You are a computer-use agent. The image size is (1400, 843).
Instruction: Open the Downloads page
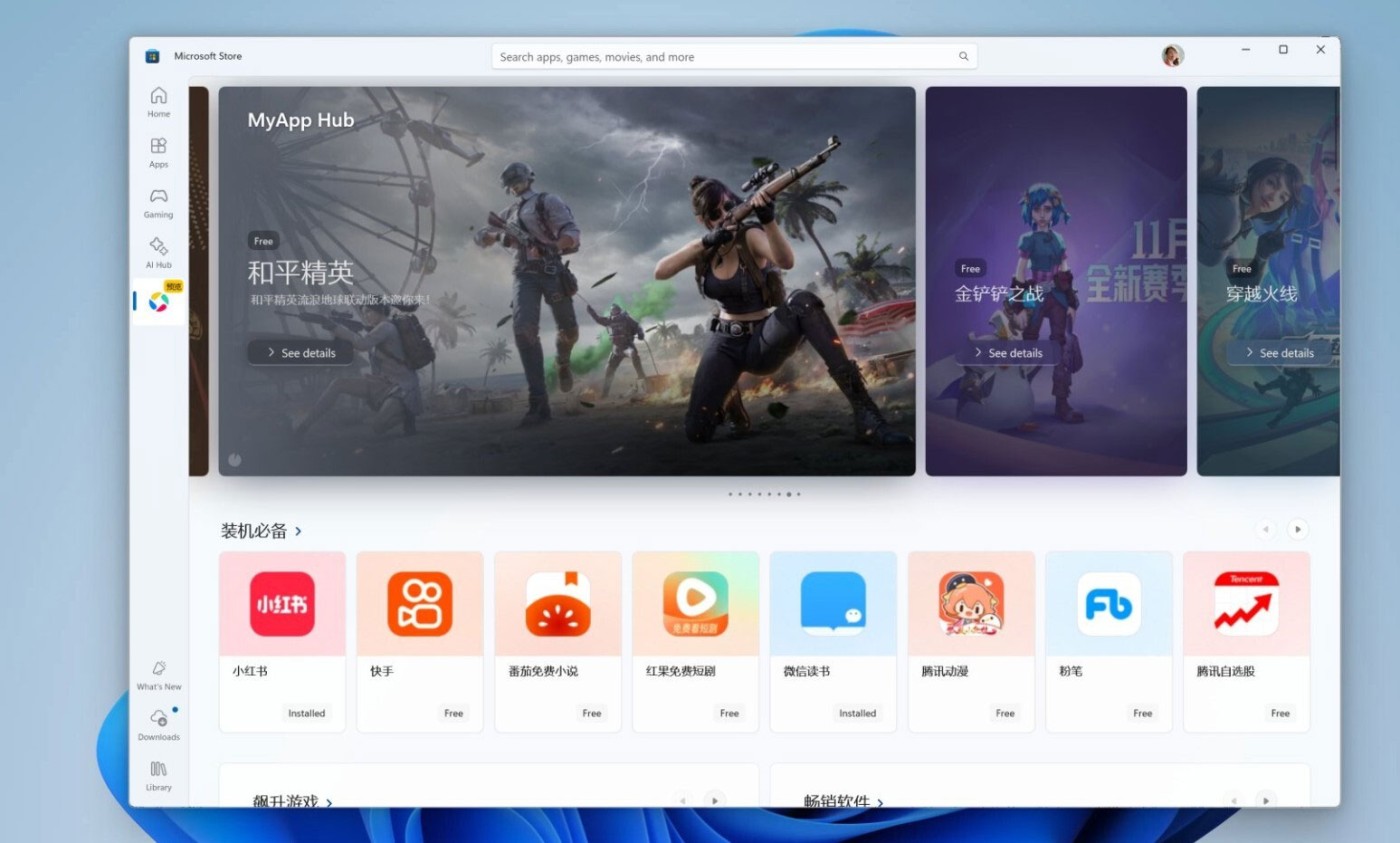coord(158,724)
